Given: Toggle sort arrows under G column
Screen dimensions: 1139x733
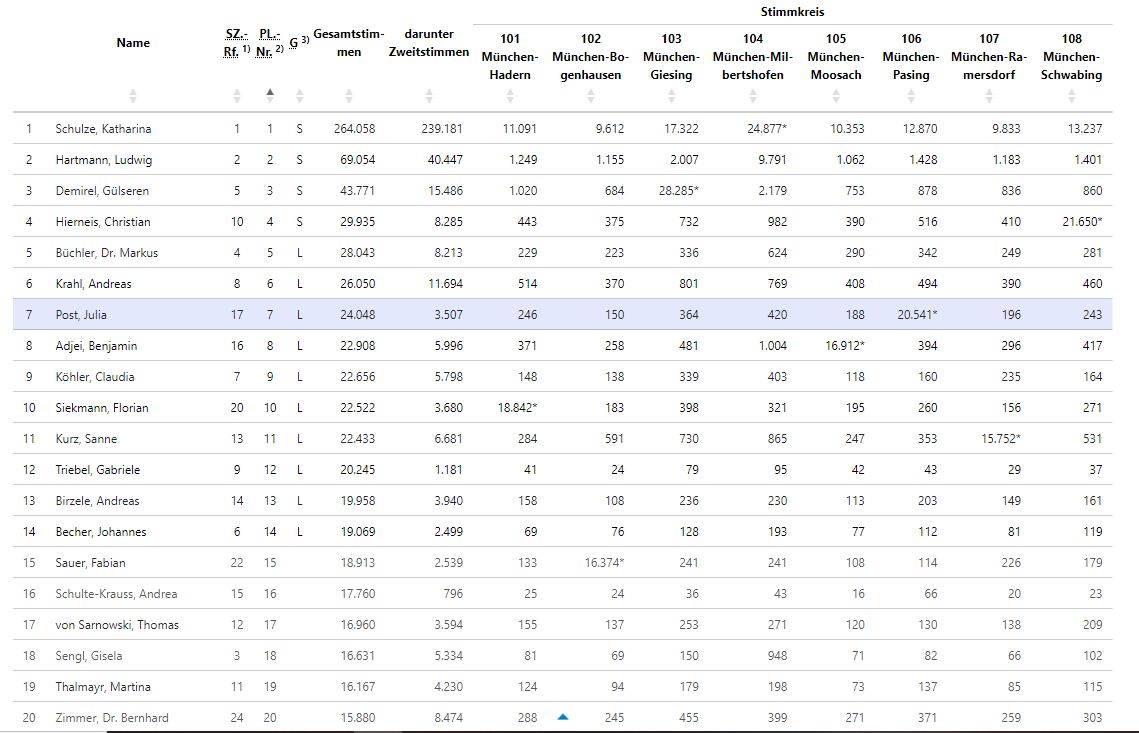Looking at the screenshot, I should [298, 96].
